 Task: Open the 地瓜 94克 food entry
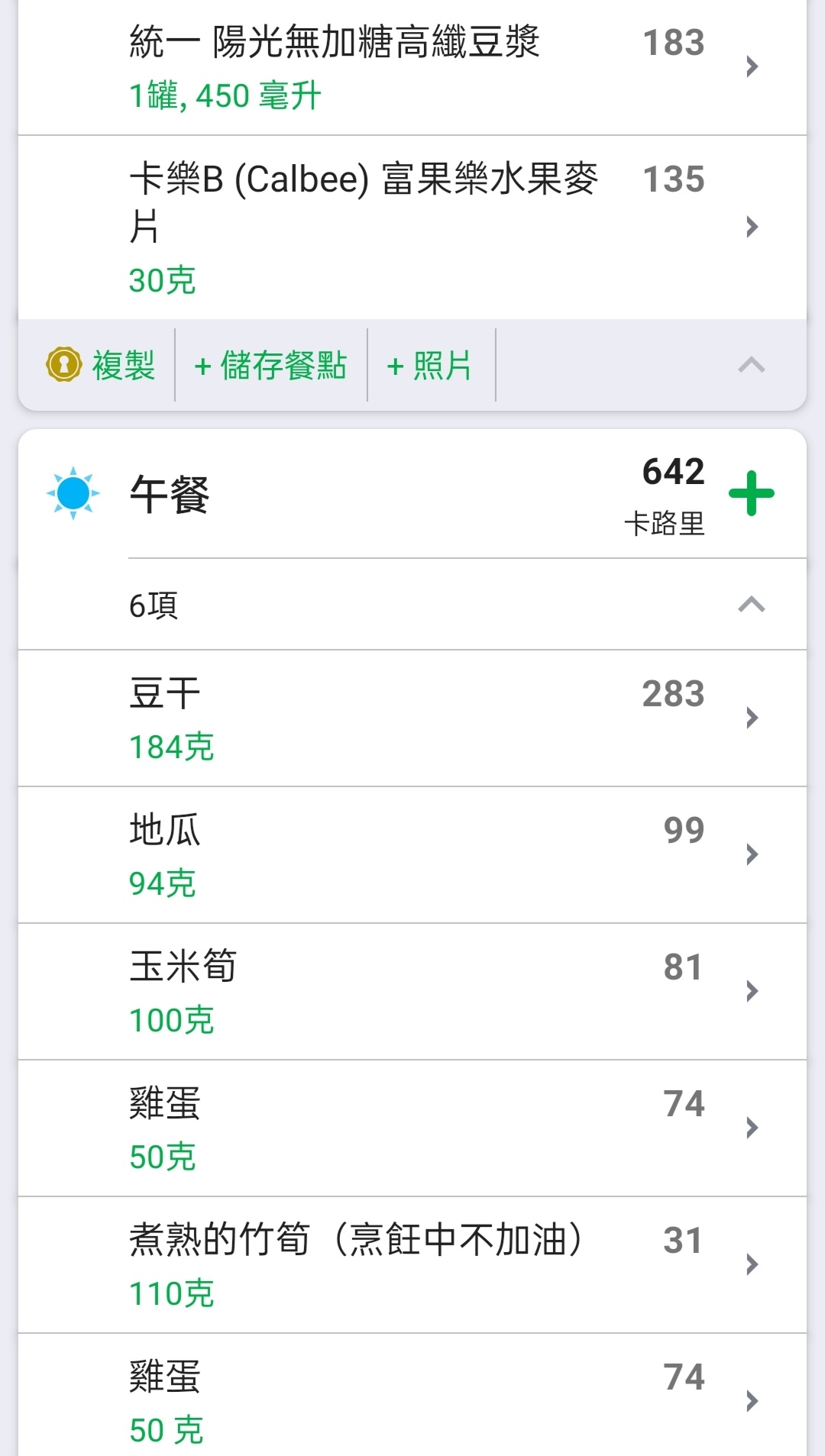coord(412,855)
